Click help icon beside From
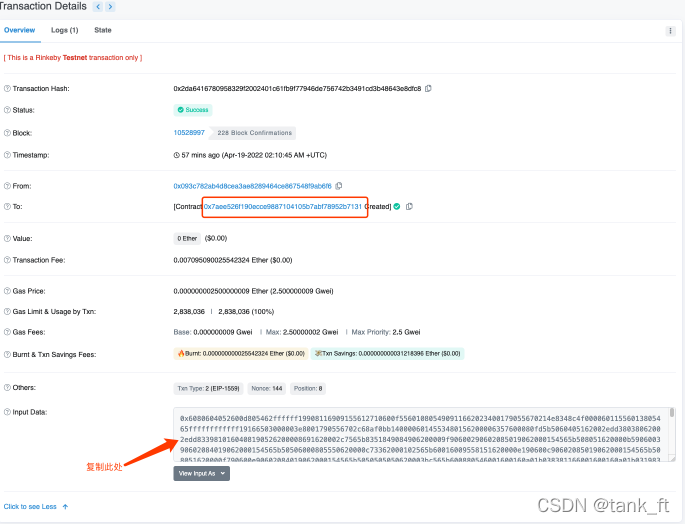685x524 pixels. point(7,186)
